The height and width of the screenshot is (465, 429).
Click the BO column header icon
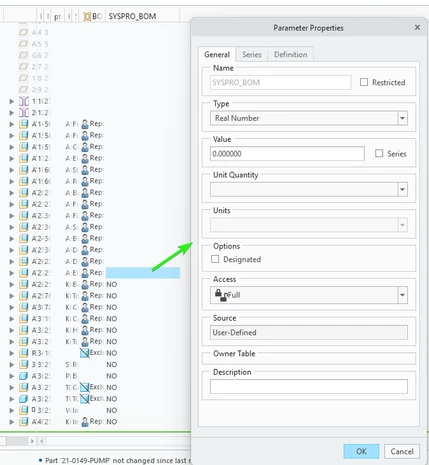click(x=87, y=16)
